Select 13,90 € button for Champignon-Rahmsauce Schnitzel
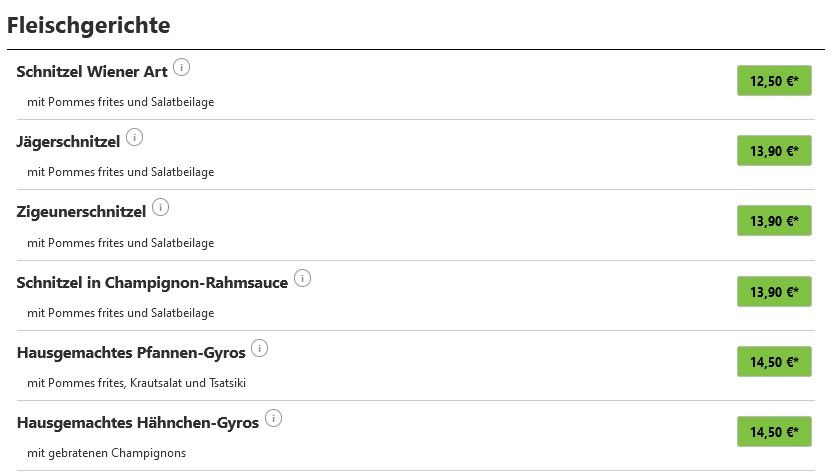 (774, 291)
